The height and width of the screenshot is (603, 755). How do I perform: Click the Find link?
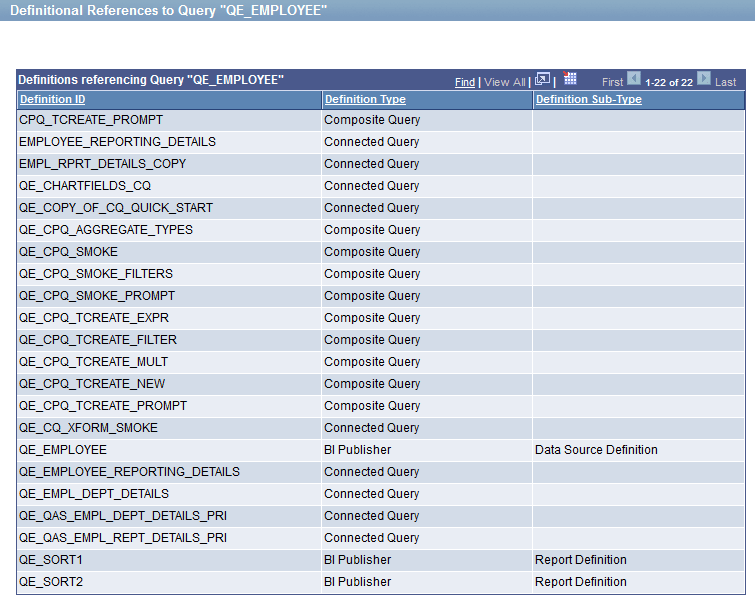pos(465,82)
